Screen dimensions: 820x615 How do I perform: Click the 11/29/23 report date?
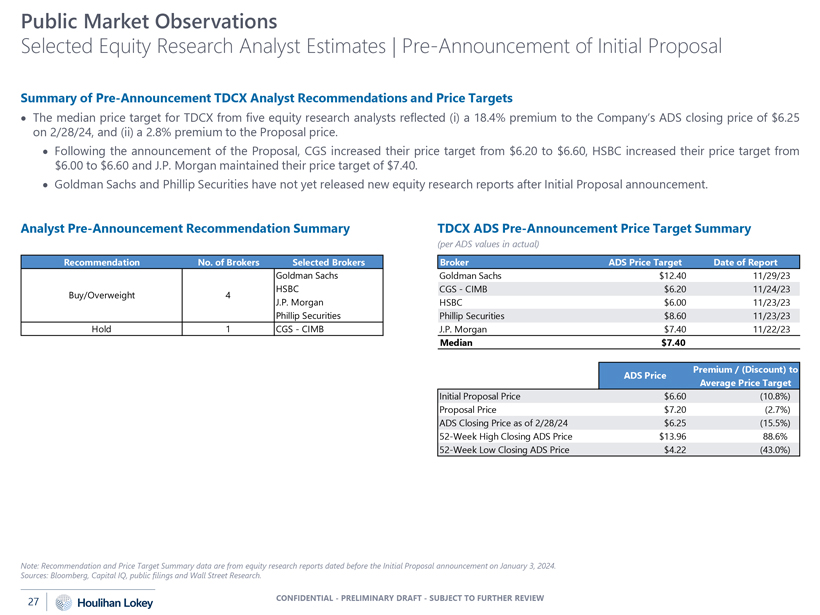pos(771,276)
